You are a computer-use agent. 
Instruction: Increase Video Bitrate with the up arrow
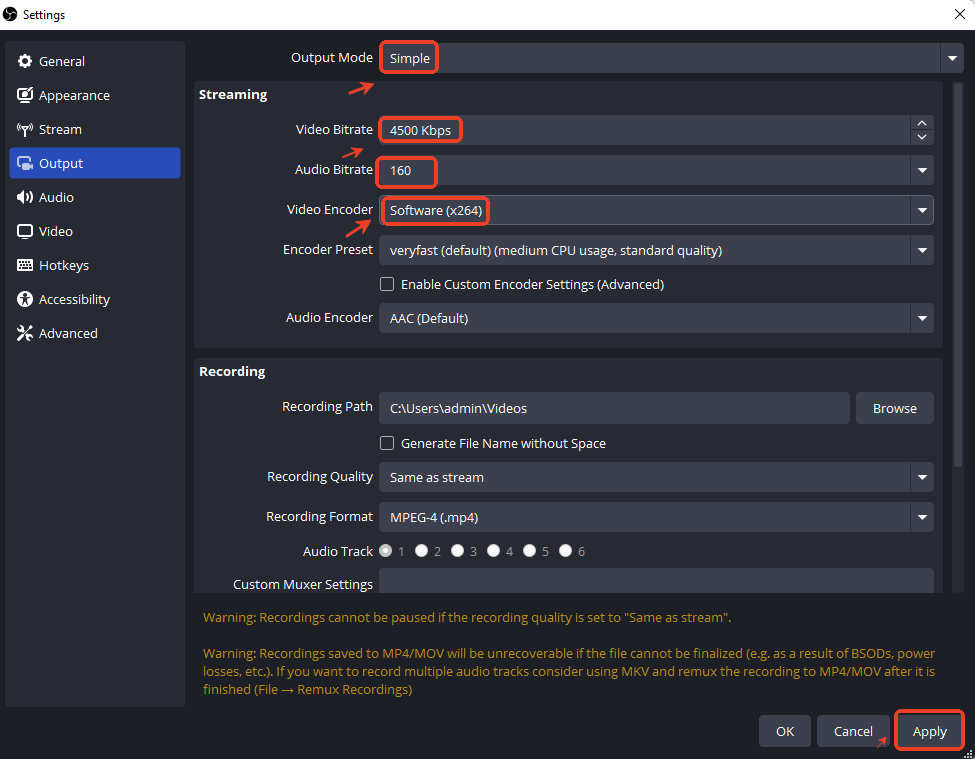921,123
